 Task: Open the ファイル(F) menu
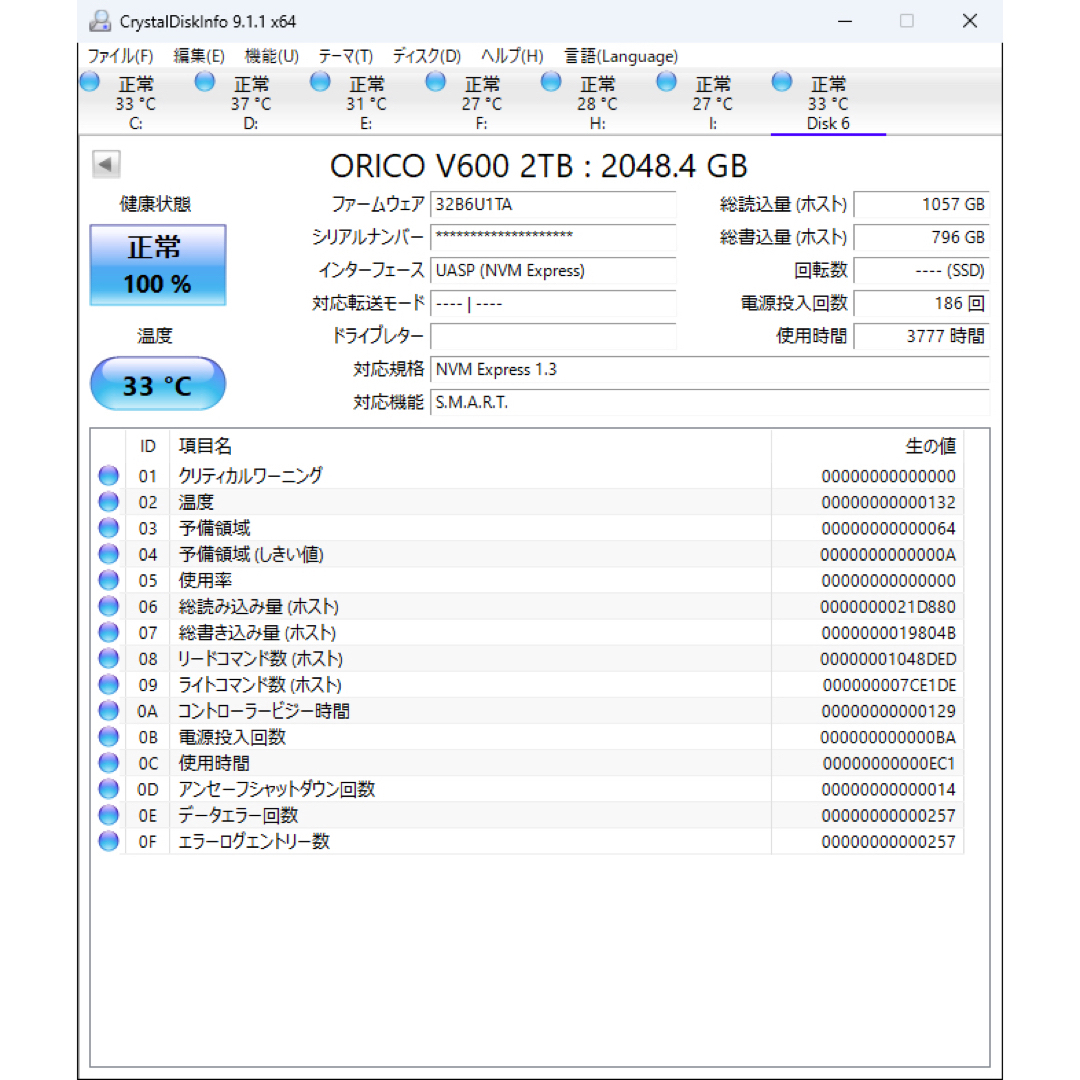(x=120, y=56)
